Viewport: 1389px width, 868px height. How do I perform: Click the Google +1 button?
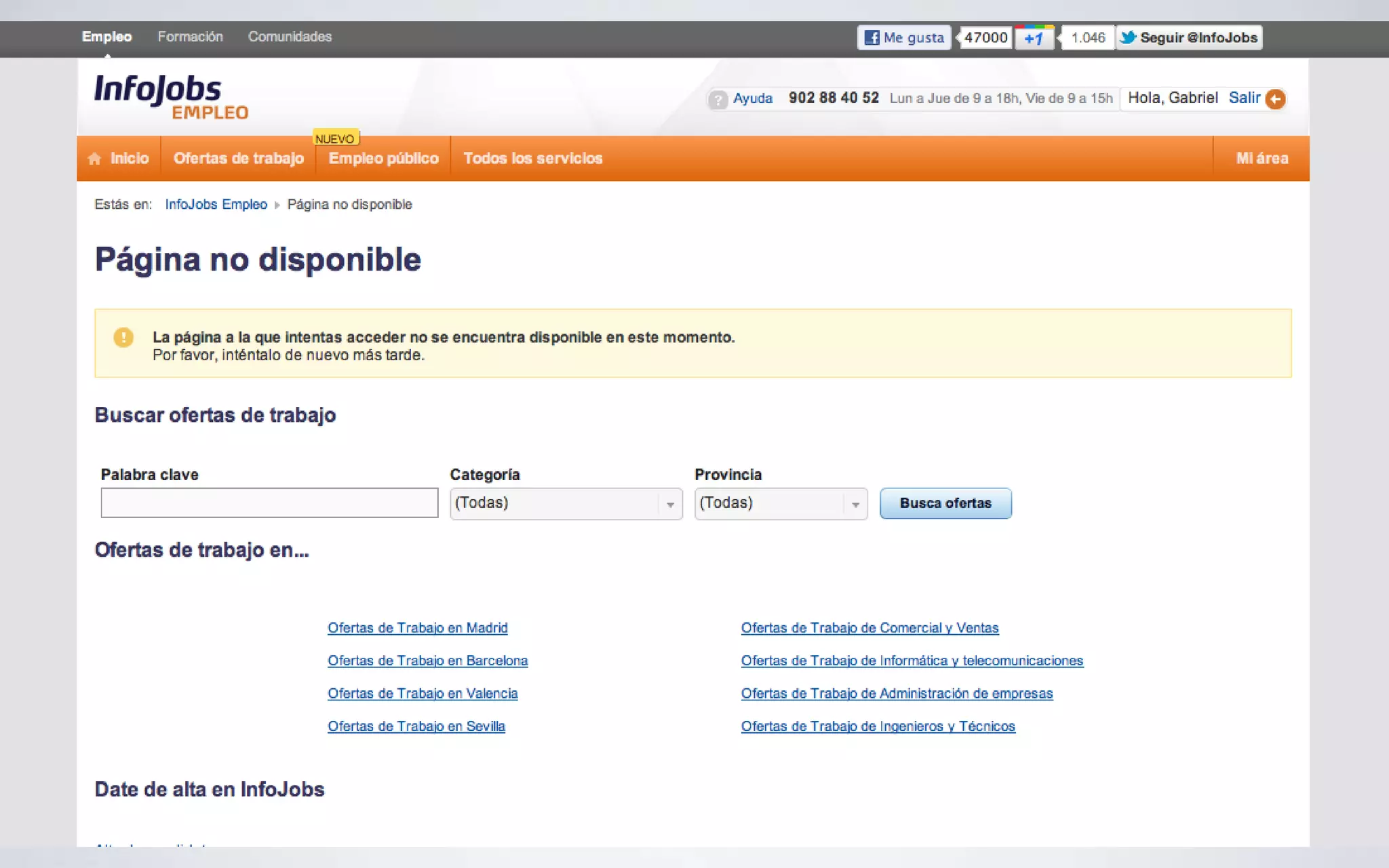[1034, 38]
